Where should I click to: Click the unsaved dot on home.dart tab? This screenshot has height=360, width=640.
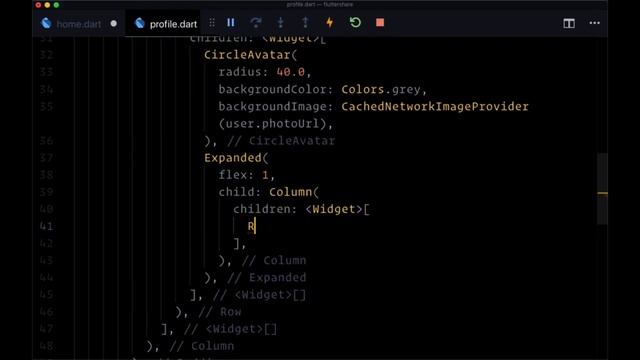(x=113, y=24)
